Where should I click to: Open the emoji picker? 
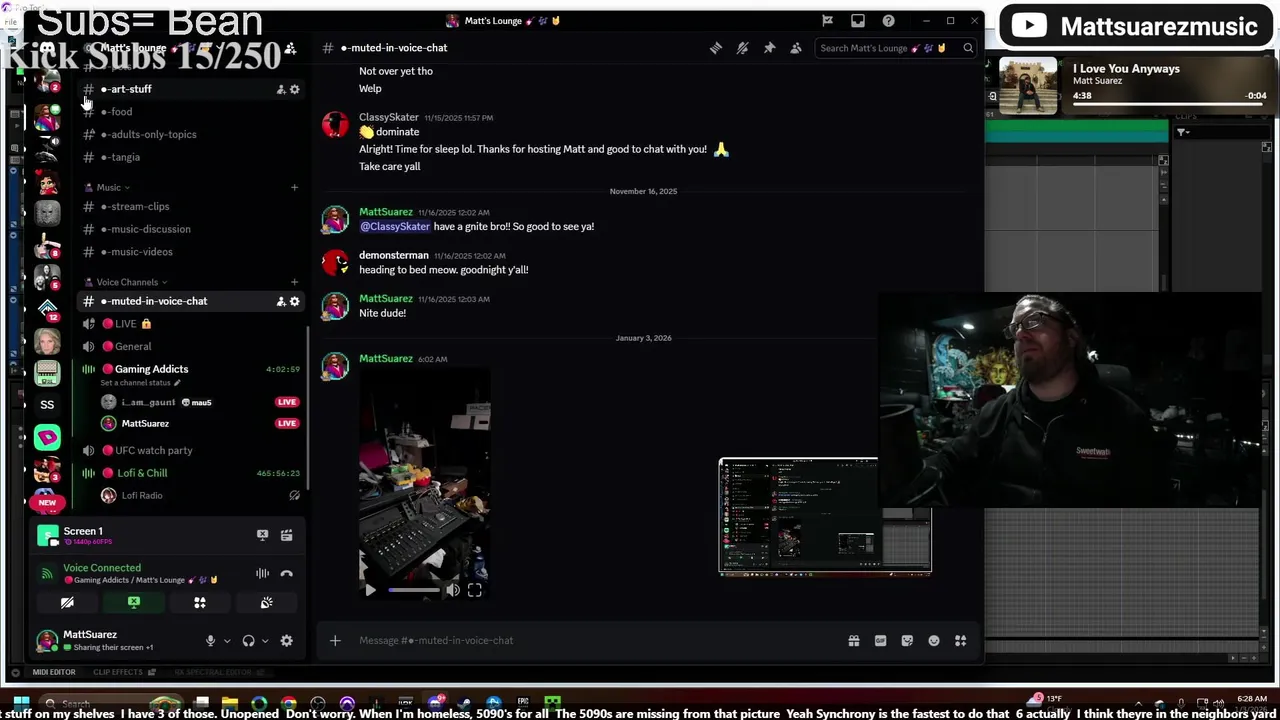(x=934, y=641)
